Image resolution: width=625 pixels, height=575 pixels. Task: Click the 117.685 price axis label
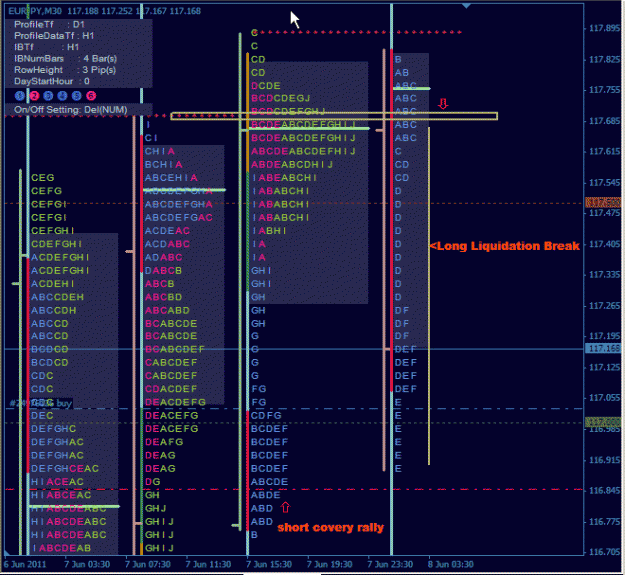click(604, 121)
